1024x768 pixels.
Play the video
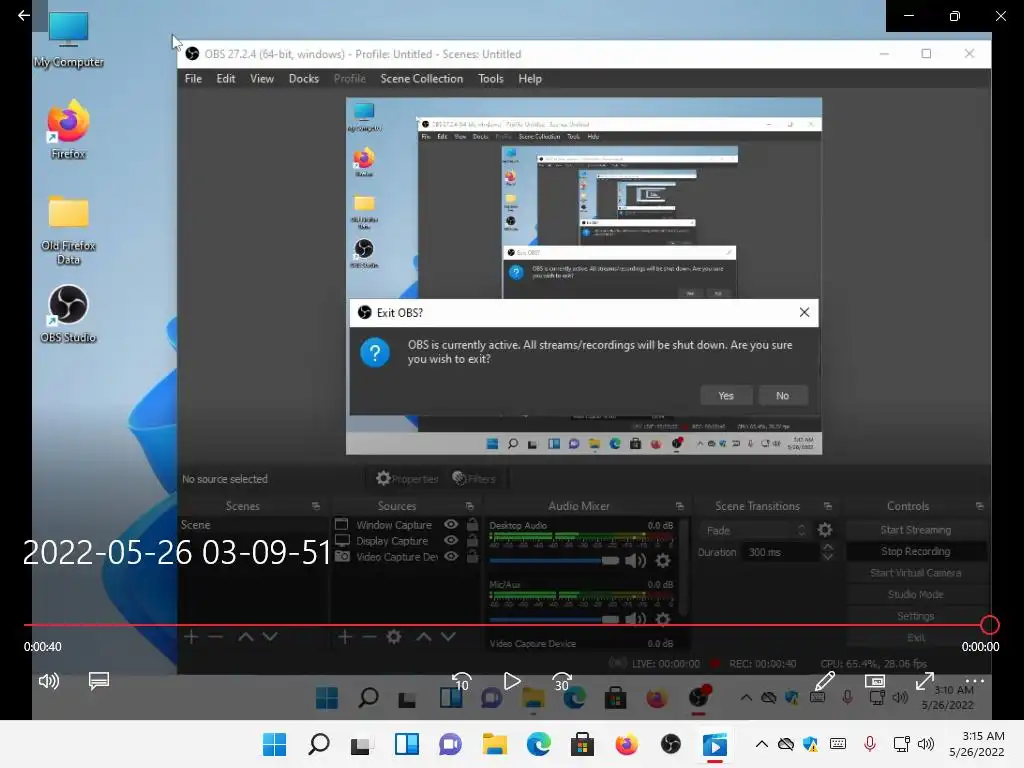coord(512,681)
